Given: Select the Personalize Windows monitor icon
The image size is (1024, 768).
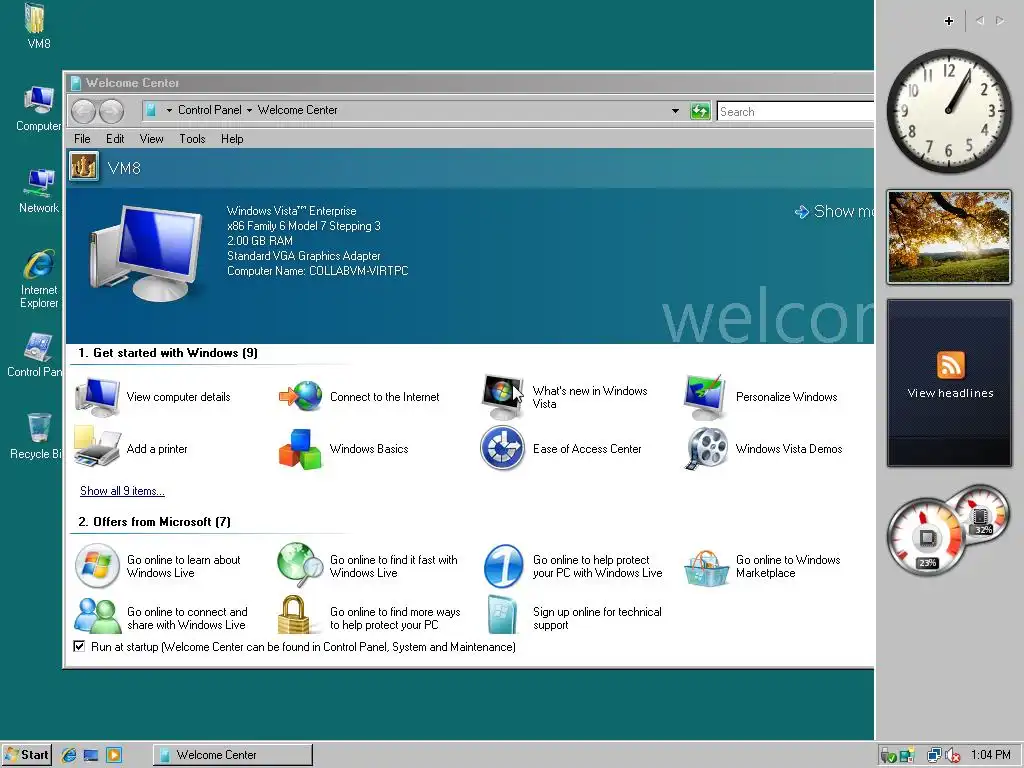Looking at the screenshot, I should [x=705, y=396].
